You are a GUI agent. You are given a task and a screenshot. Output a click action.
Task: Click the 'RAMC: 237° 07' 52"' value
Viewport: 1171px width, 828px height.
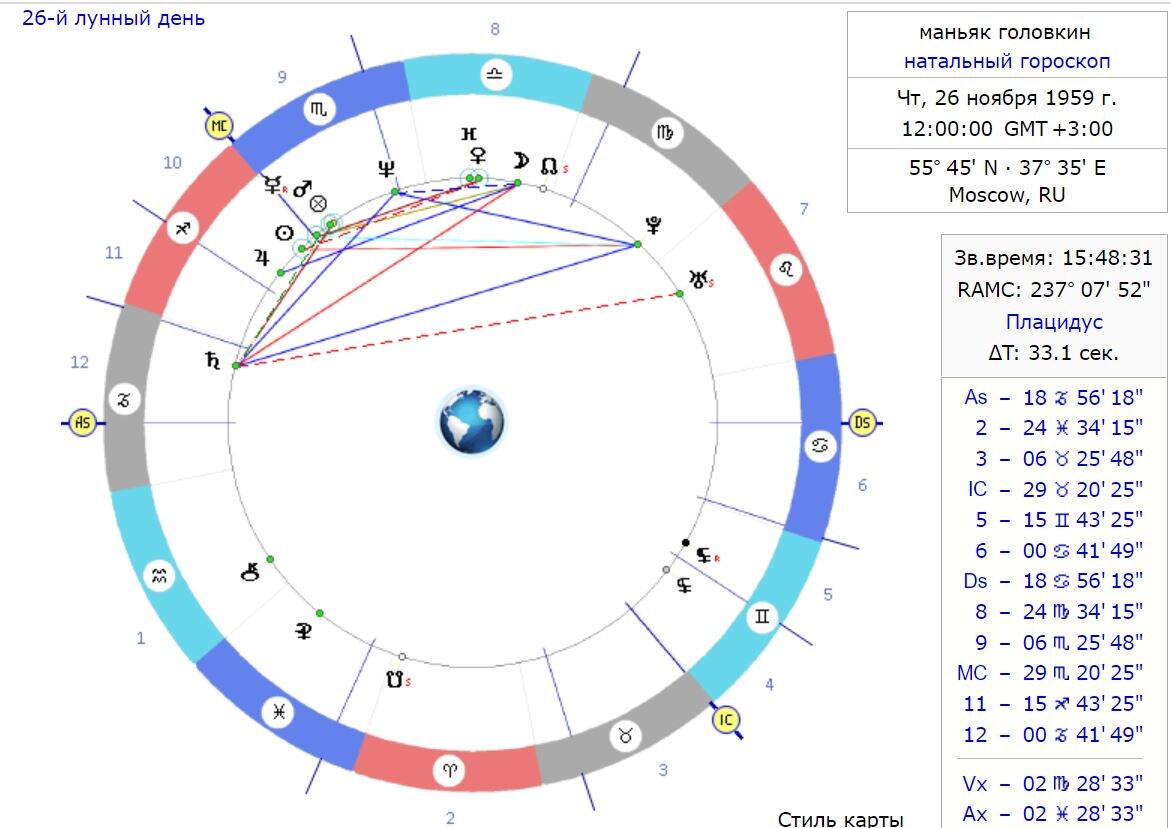tap(1053, 289)
